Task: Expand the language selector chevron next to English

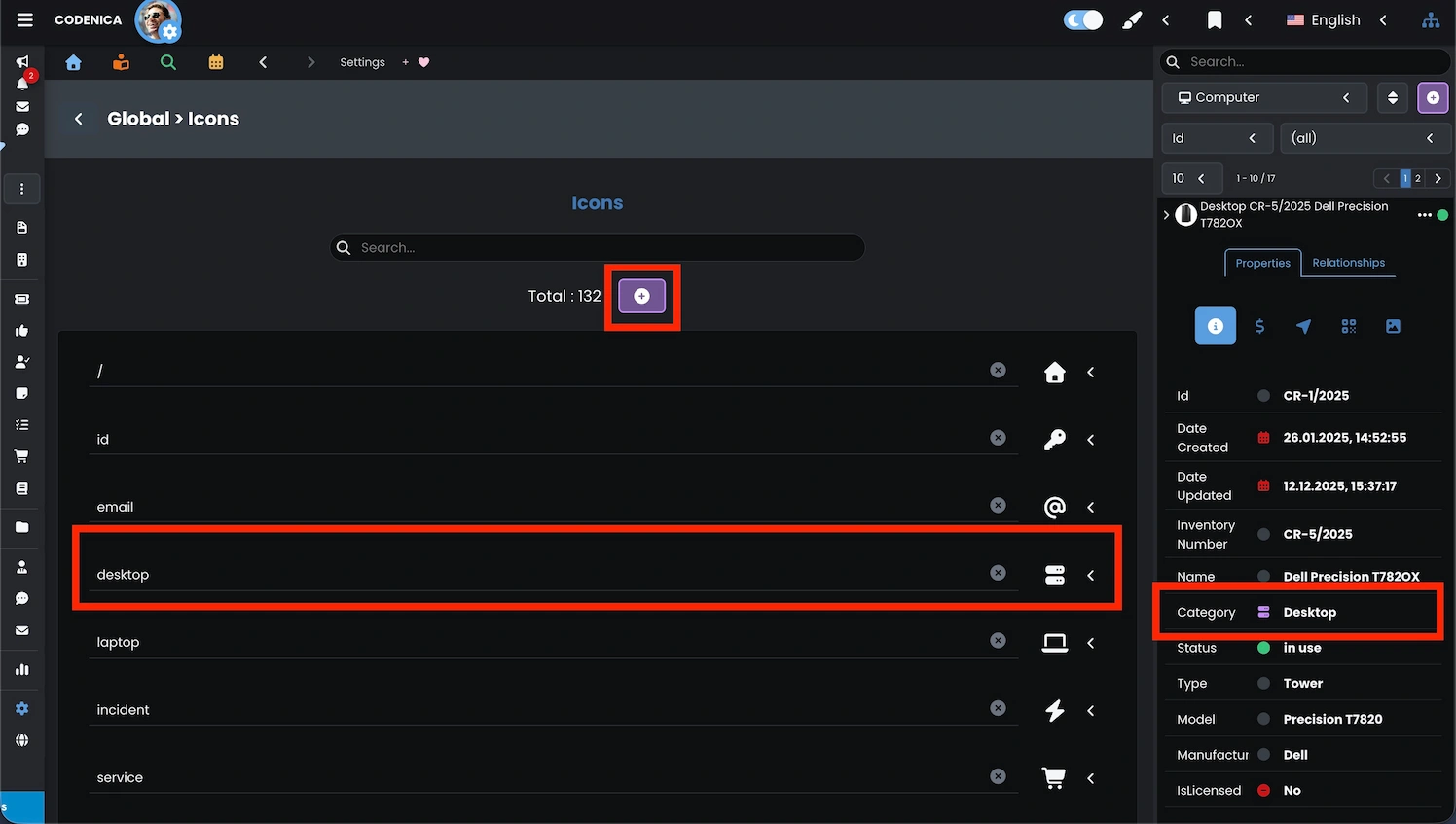Action: click(1383, 19)
